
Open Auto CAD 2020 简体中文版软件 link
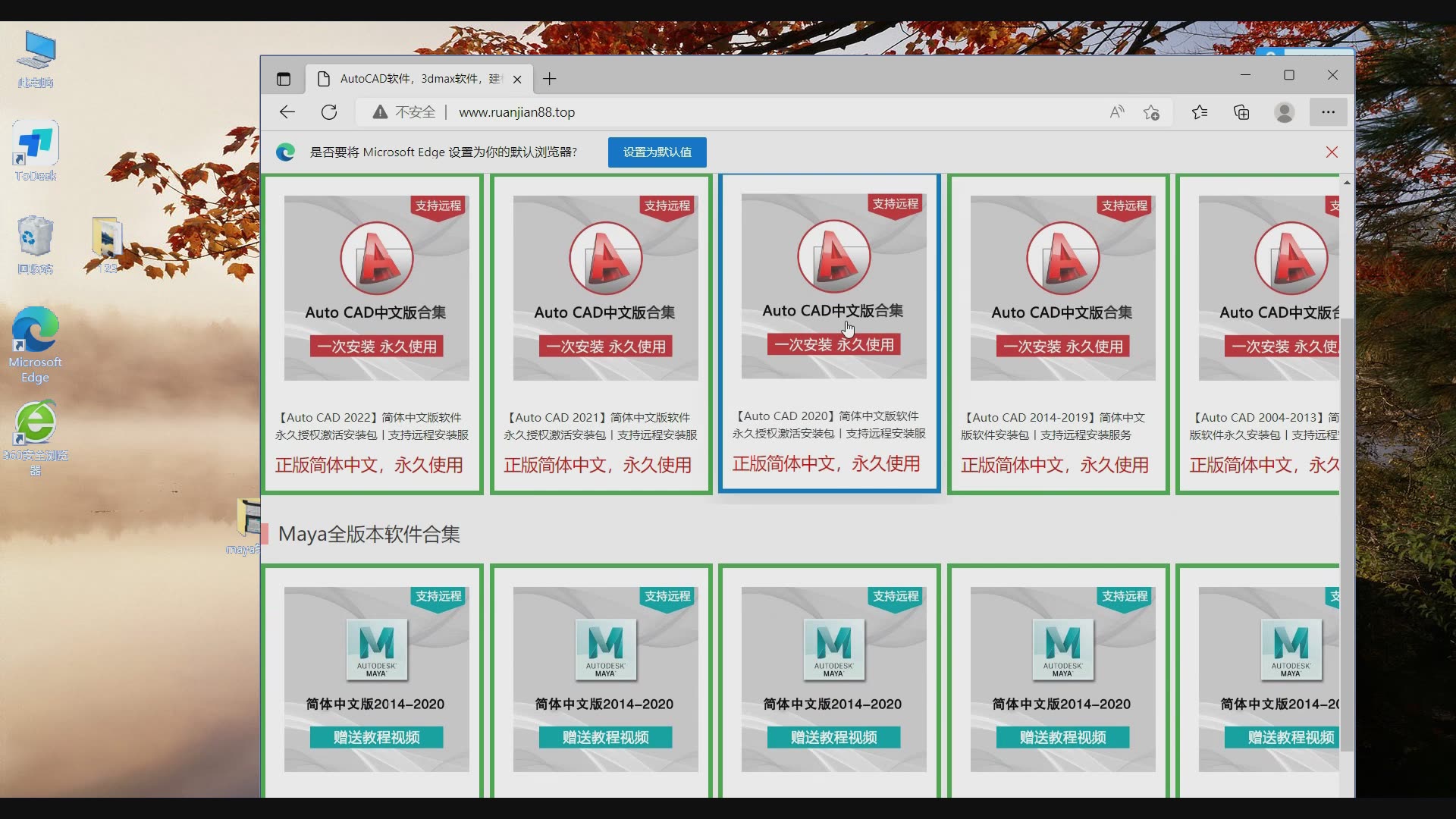point(828,416)
